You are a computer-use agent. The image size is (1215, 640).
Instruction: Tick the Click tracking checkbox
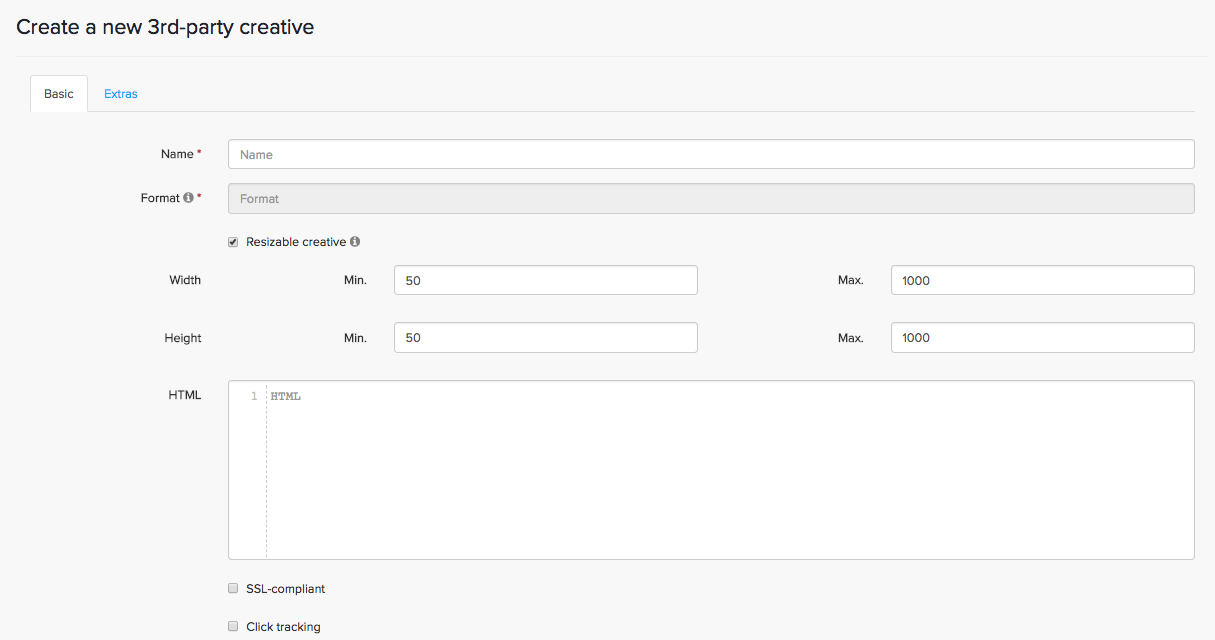pos(233,627)
